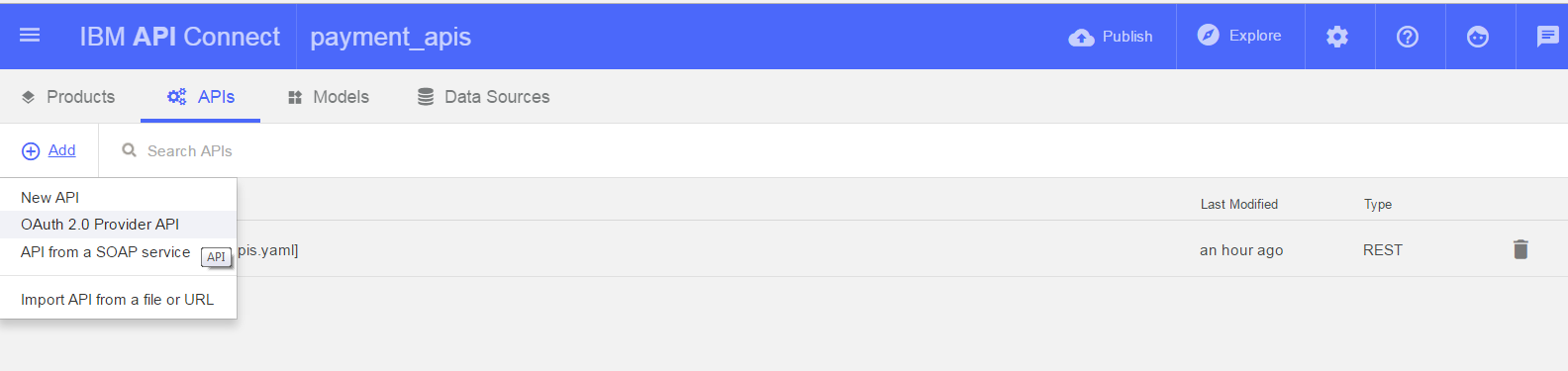The image size is (1568, 371).
Task: Click the search magnifier icon
Action: [x=129, y=150]
